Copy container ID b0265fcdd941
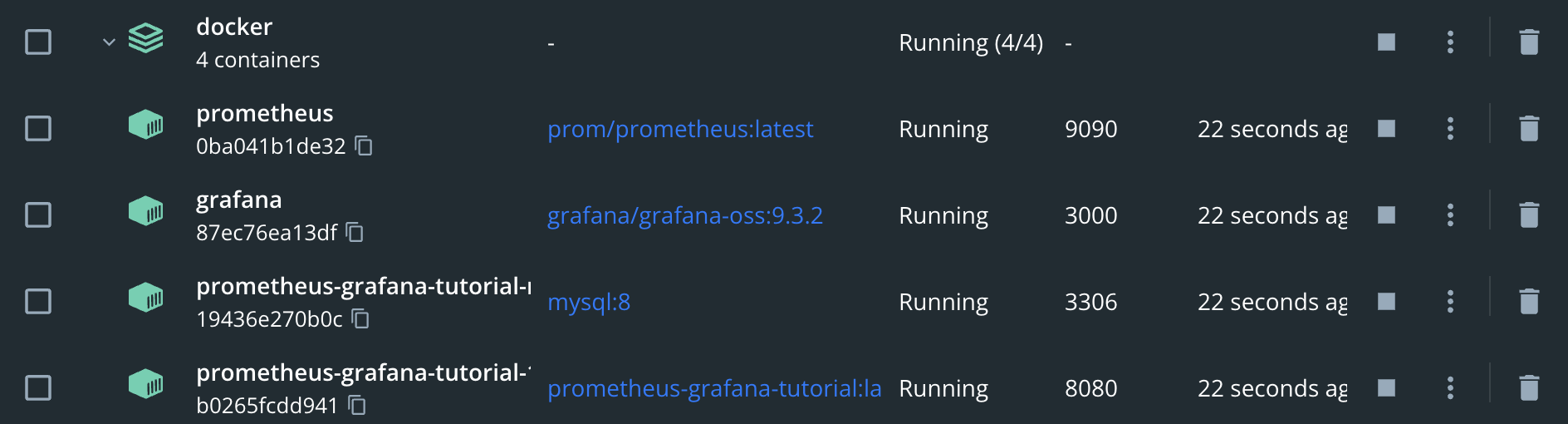1568x424 pixels. [x=357, y=406]
